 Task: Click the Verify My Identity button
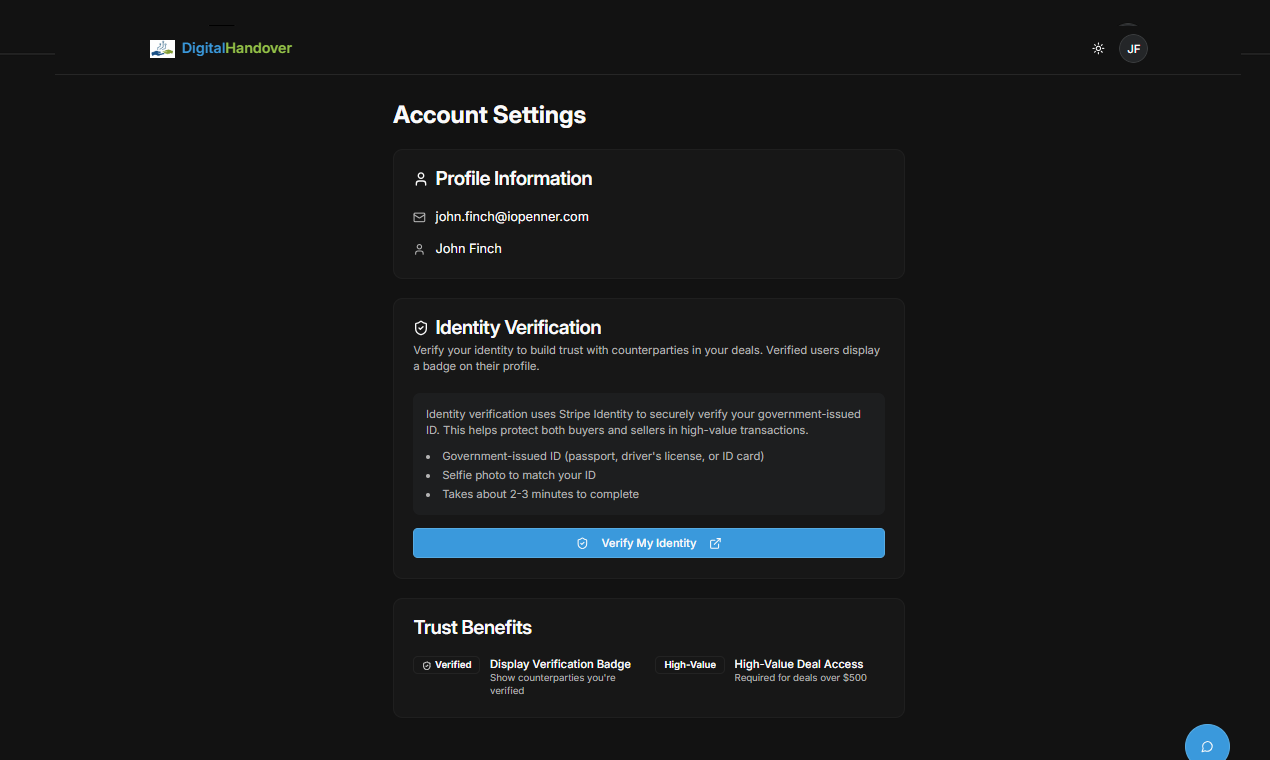[649, 543]
